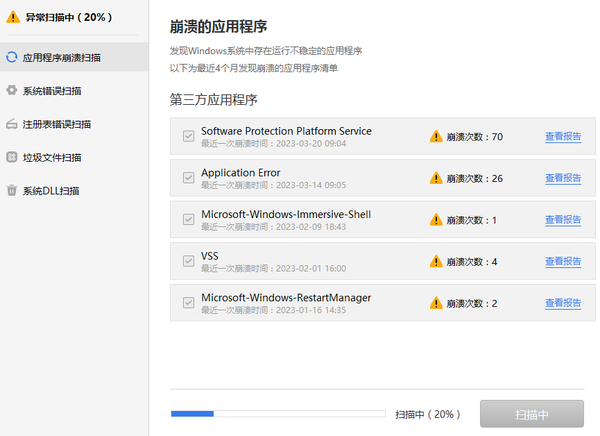
Task: Click the warning icon beside 异常扫描中
Action: 13,17
